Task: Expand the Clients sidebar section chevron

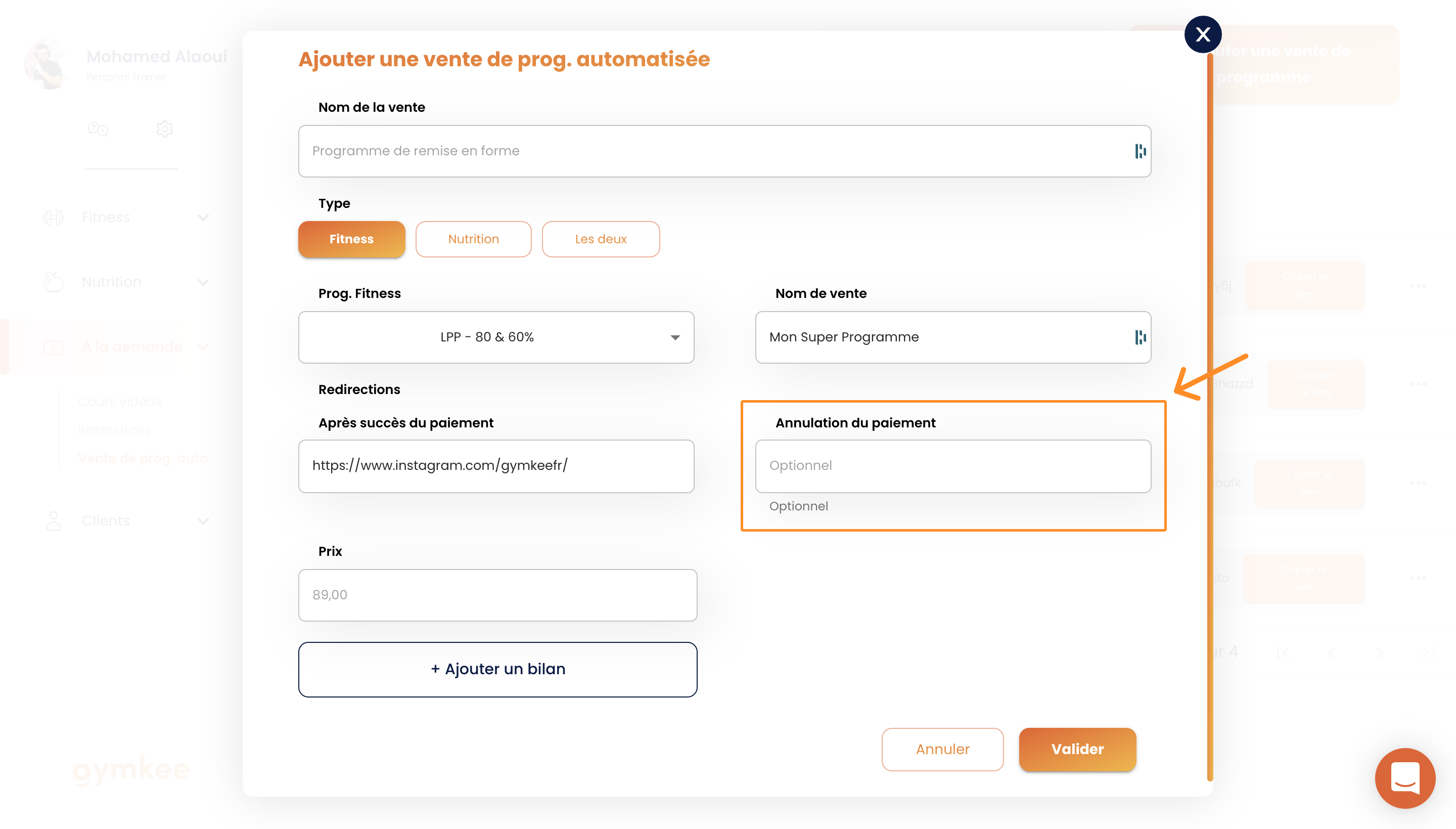Action: pyautogui.click(x=203, y=520)
